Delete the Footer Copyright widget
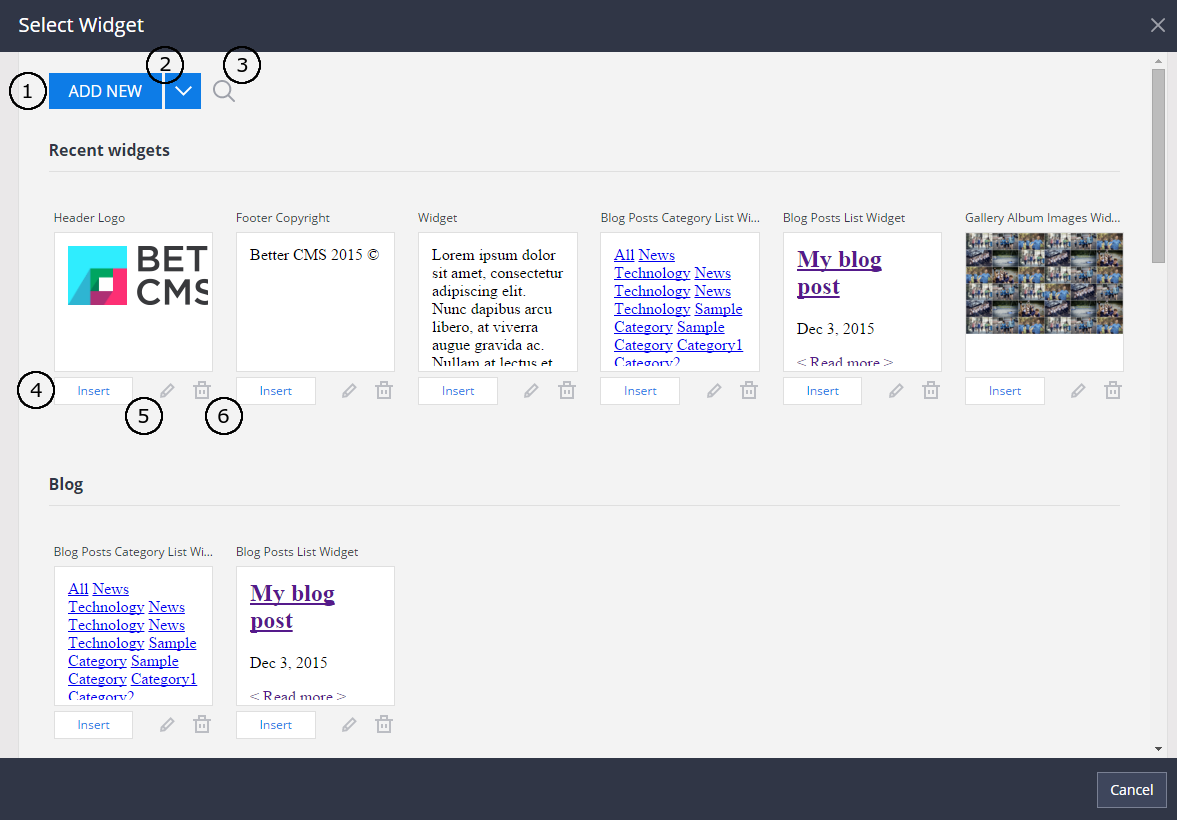This screenshot has width=1177, height=820. pyautogui.click(x=383, y=390)
